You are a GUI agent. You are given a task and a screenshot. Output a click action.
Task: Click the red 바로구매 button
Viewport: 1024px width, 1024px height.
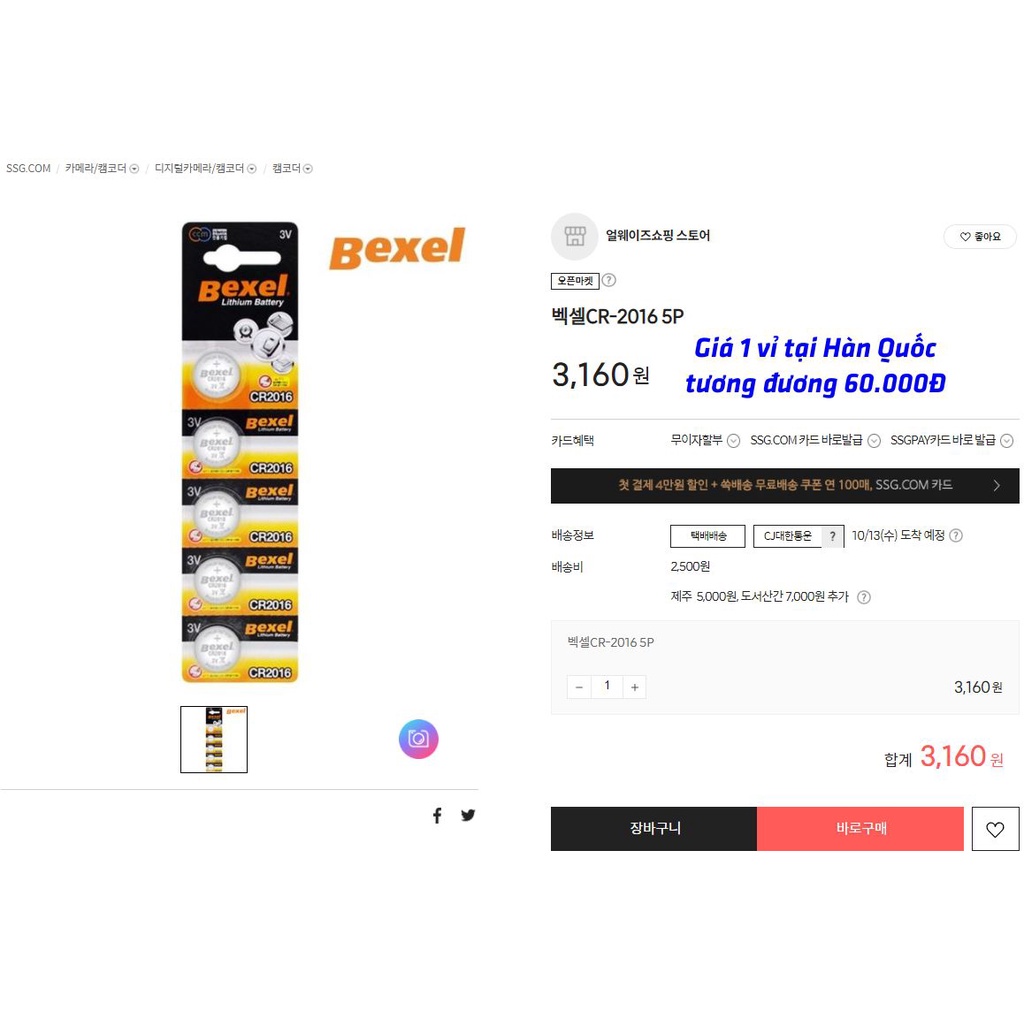click(860, 829)
